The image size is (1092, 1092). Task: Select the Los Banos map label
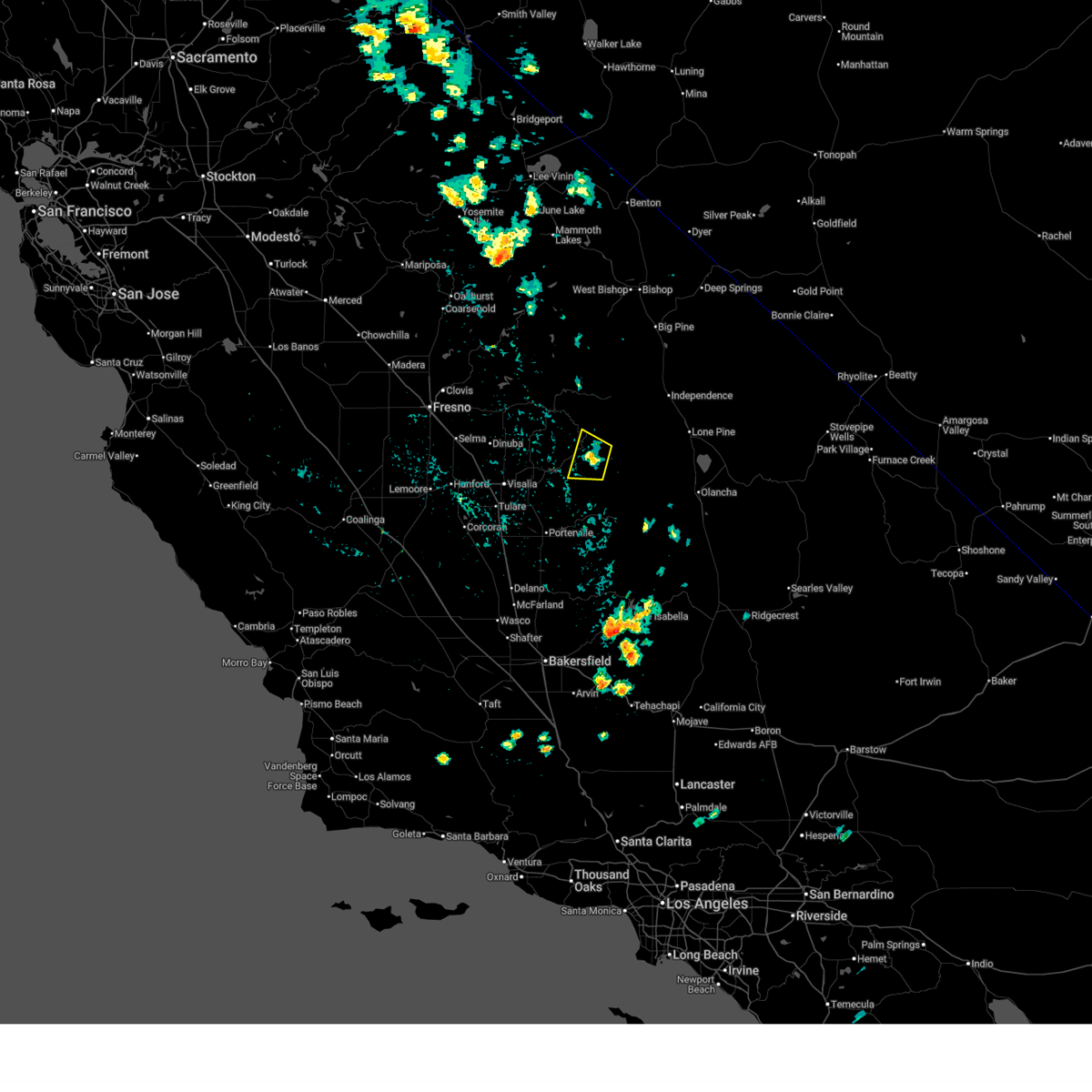(296, 347)
